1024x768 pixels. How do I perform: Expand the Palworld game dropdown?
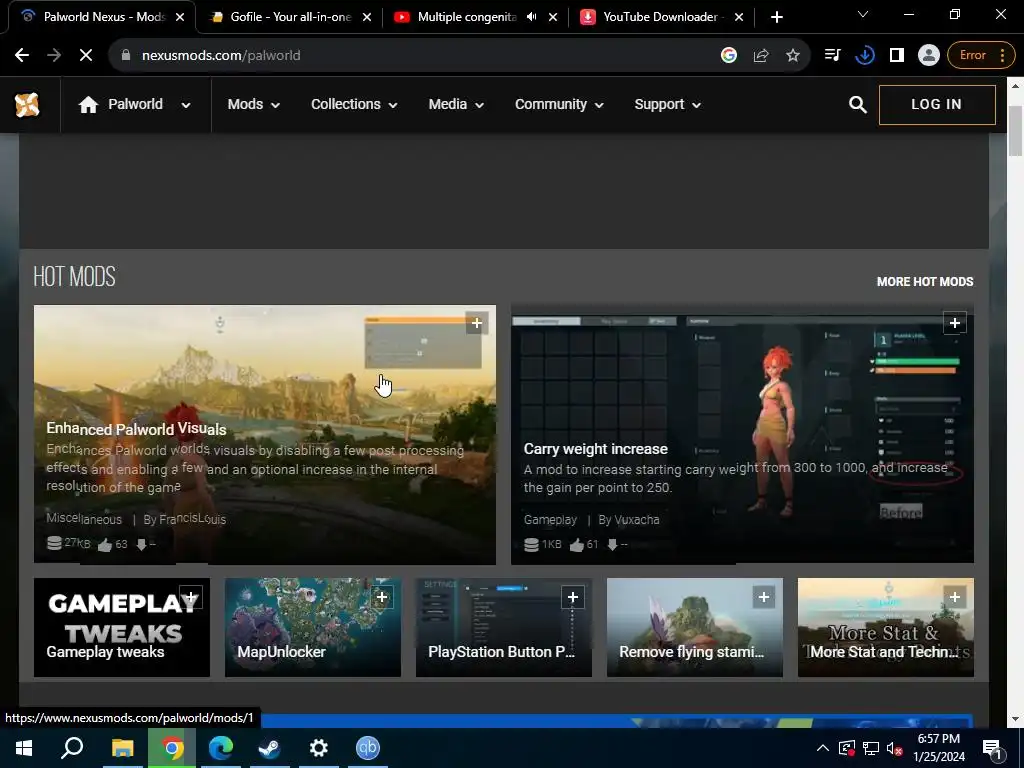[x=185, y=105]
